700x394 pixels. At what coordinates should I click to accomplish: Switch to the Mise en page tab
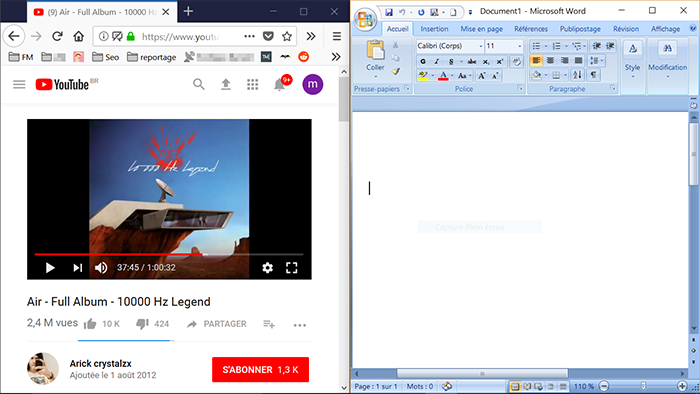(x=481, y=29)
